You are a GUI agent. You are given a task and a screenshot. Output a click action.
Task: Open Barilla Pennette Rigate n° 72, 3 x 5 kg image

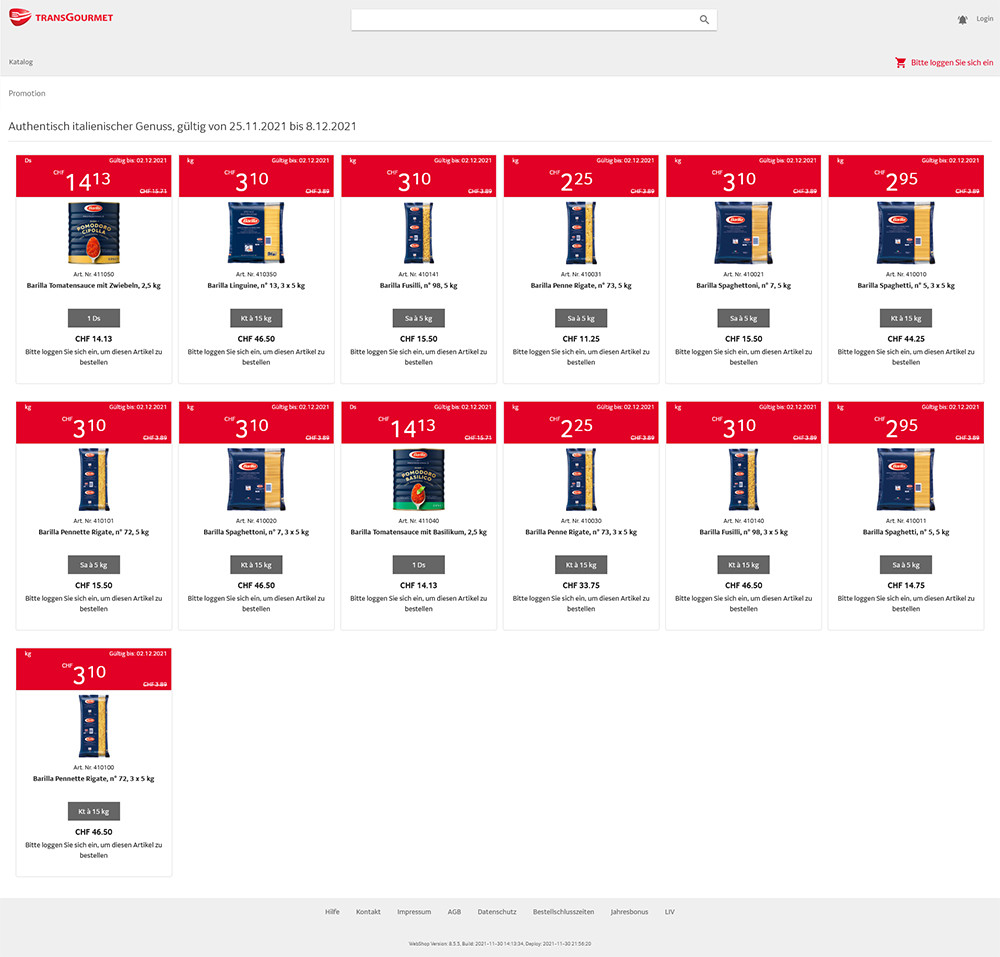[x=94, y=726]
